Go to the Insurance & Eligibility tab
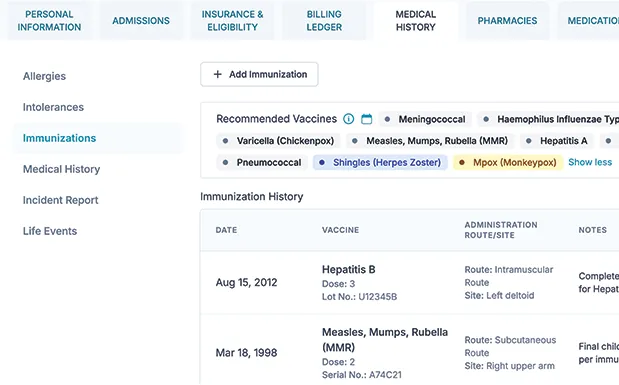Screen dimensions: 619x385 click(x=233, y=21)
